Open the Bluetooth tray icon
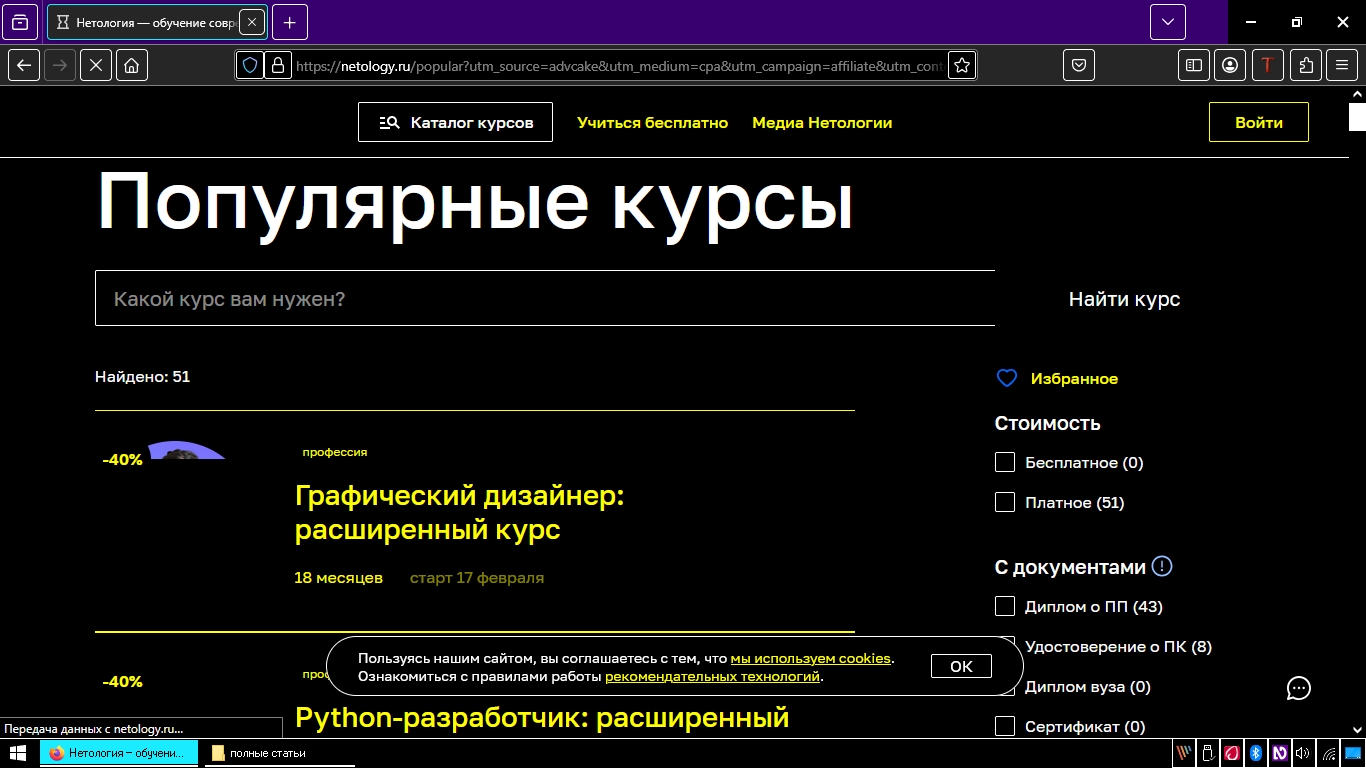The width and height of the screenshot is (1366, 768). point(1256,753)
